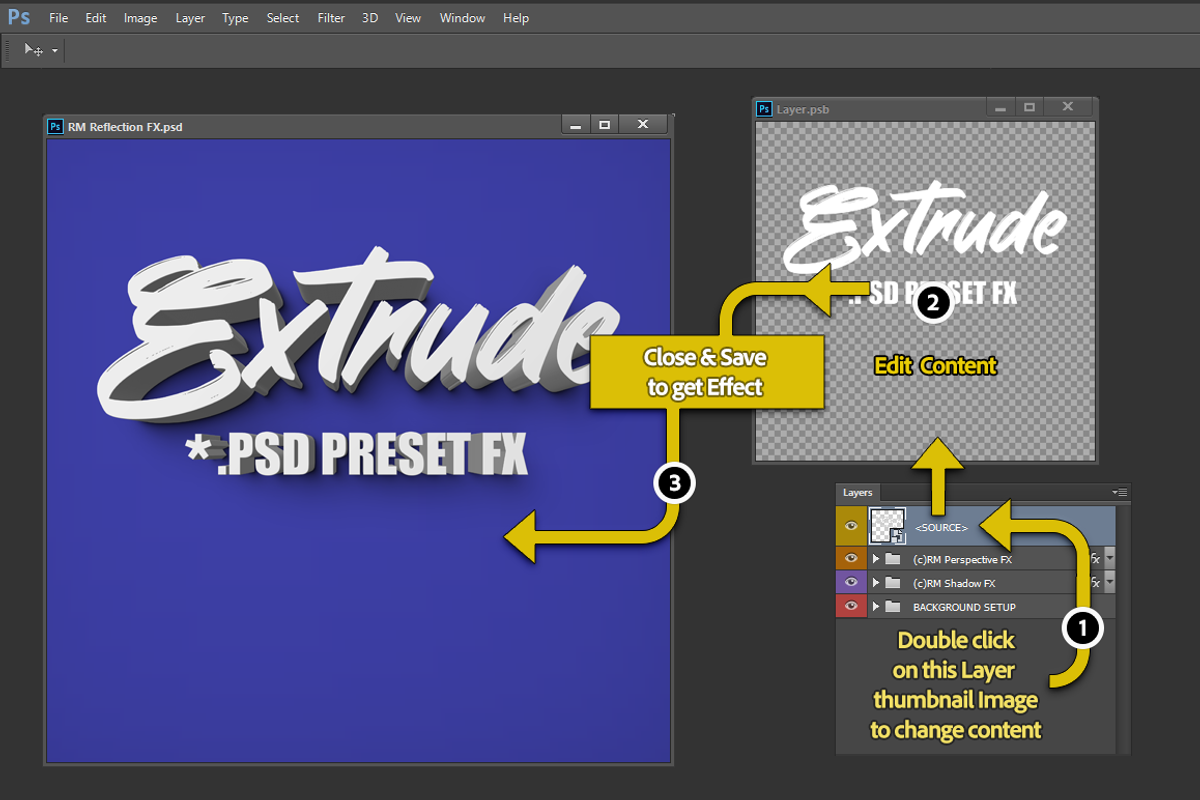Image resolution: width=1200 pixels, height=800 pixels.
Task: Open tool preset picker arrow beside Move tool
Action: point(55,50)
